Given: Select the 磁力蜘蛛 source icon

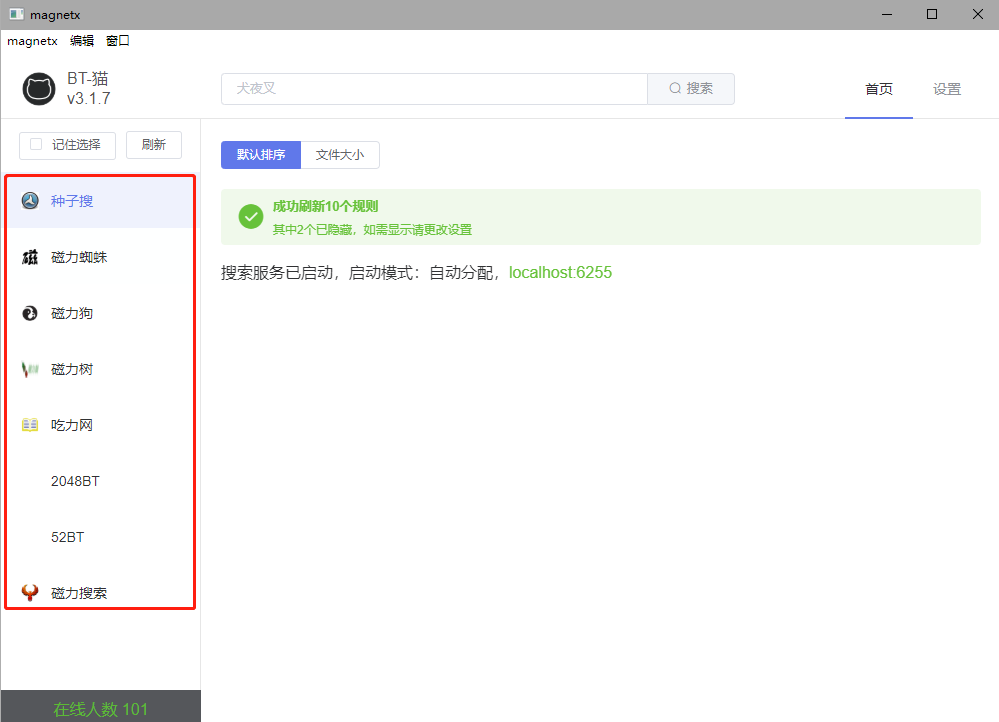Looking at the screenshot, I should click(x=30, y=257).
